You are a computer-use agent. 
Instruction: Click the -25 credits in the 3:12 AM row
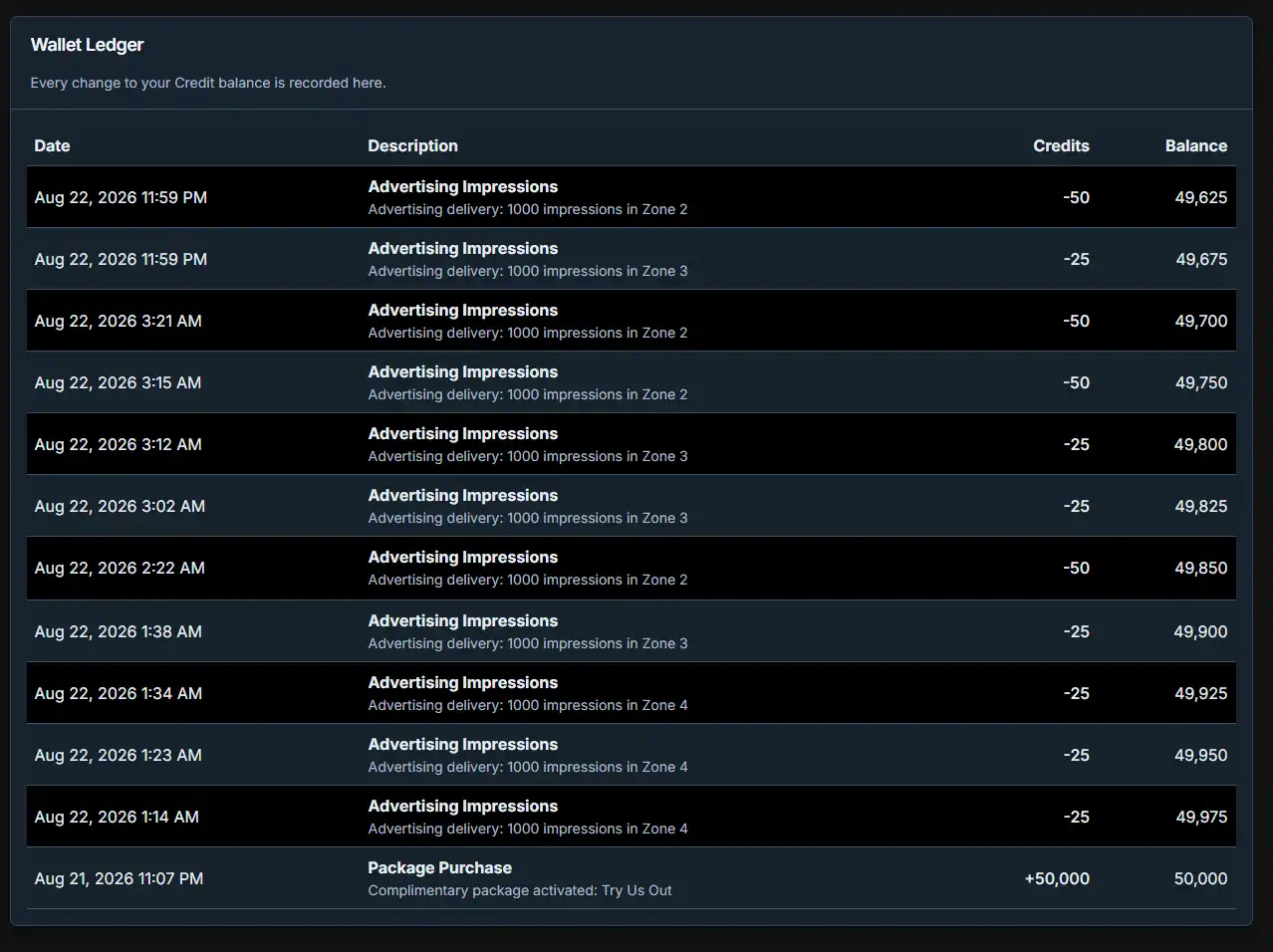pos(1076,444)
